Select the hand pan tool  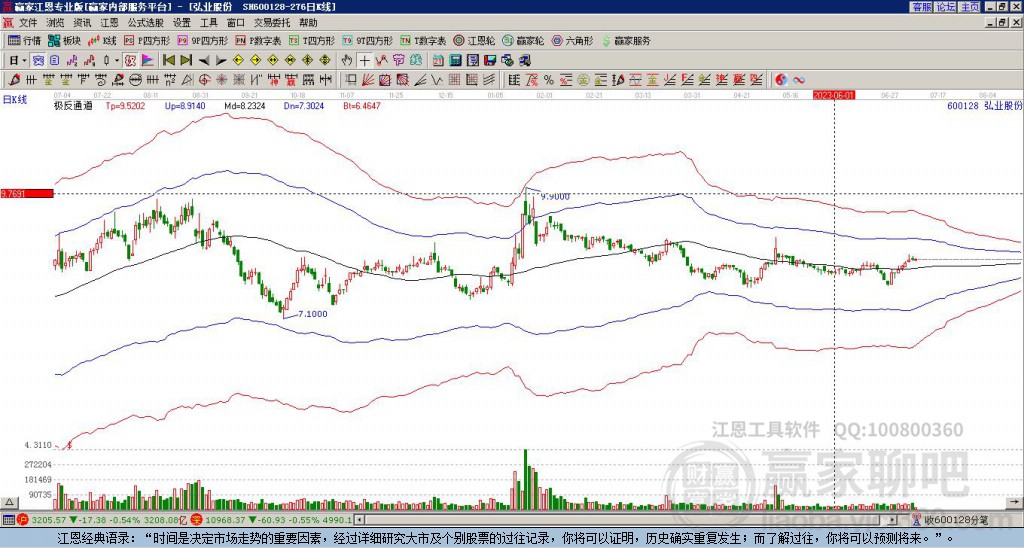(x=347, y=61)
